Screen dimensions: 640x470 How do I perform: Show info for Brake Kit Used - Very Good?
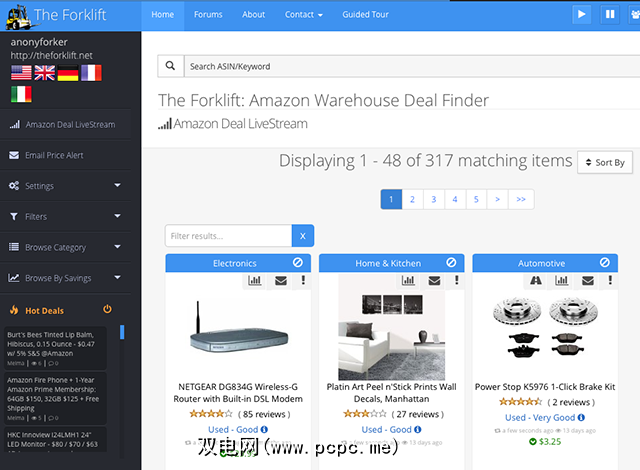(x=581, y=417)
